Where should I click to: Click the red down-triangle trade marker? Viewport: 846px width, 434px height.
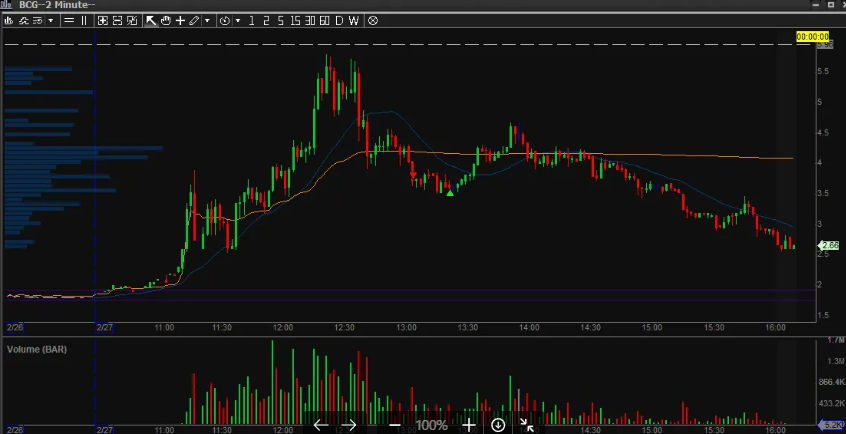(x=413, y=175)
